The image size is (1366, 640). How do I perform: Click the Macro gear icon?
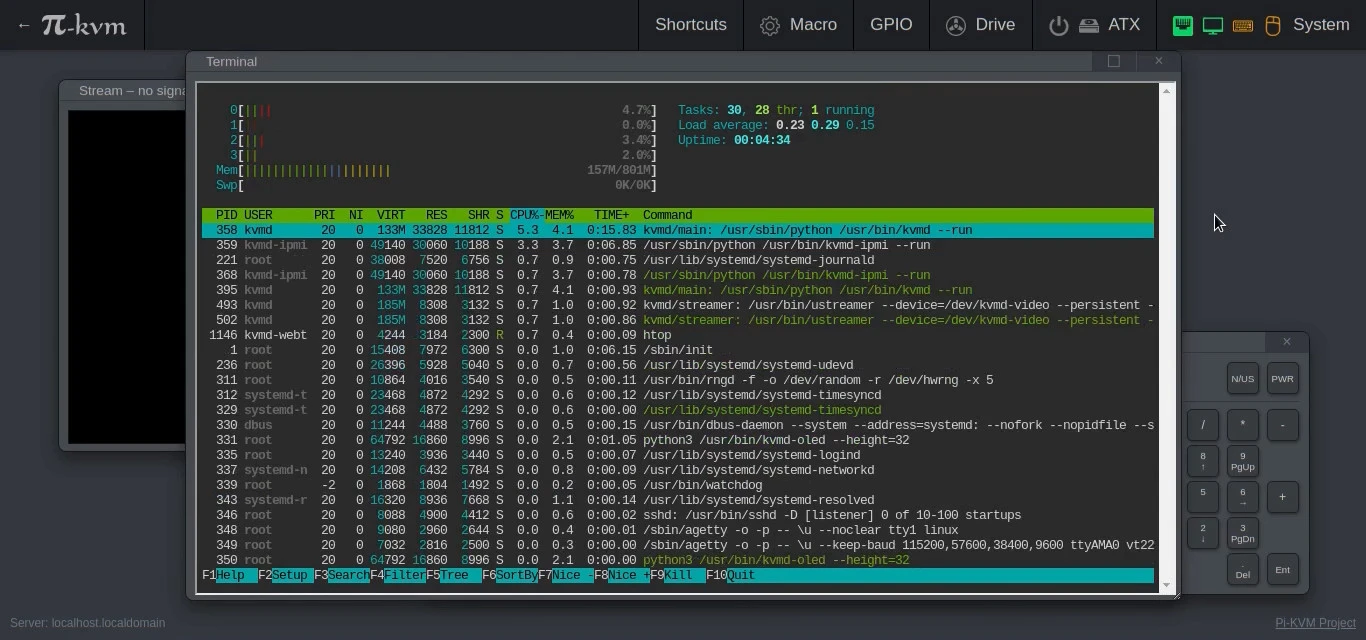pos(770,25)
